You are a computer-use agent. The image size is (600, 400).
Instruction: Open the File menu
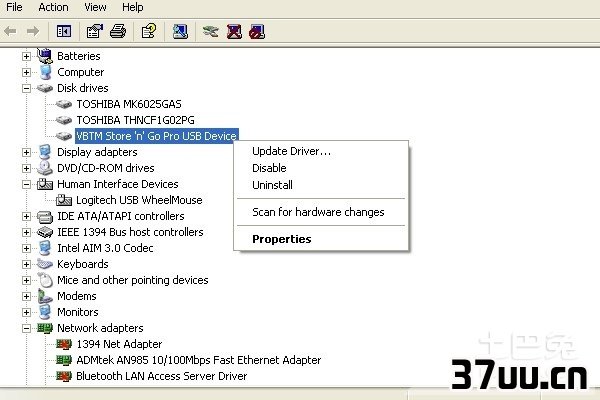tap(14, 7)
